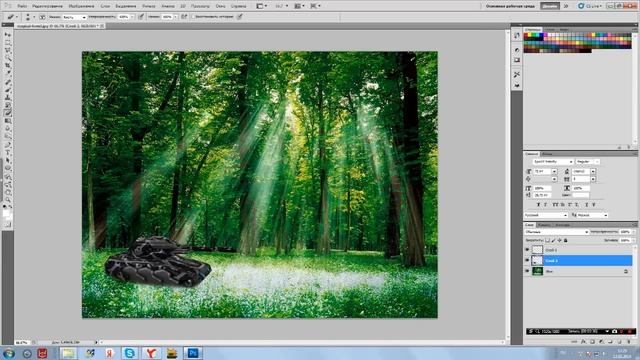Select the Pen tool
The height and width of the screenshot is (360, 640).
click(8, 144)
